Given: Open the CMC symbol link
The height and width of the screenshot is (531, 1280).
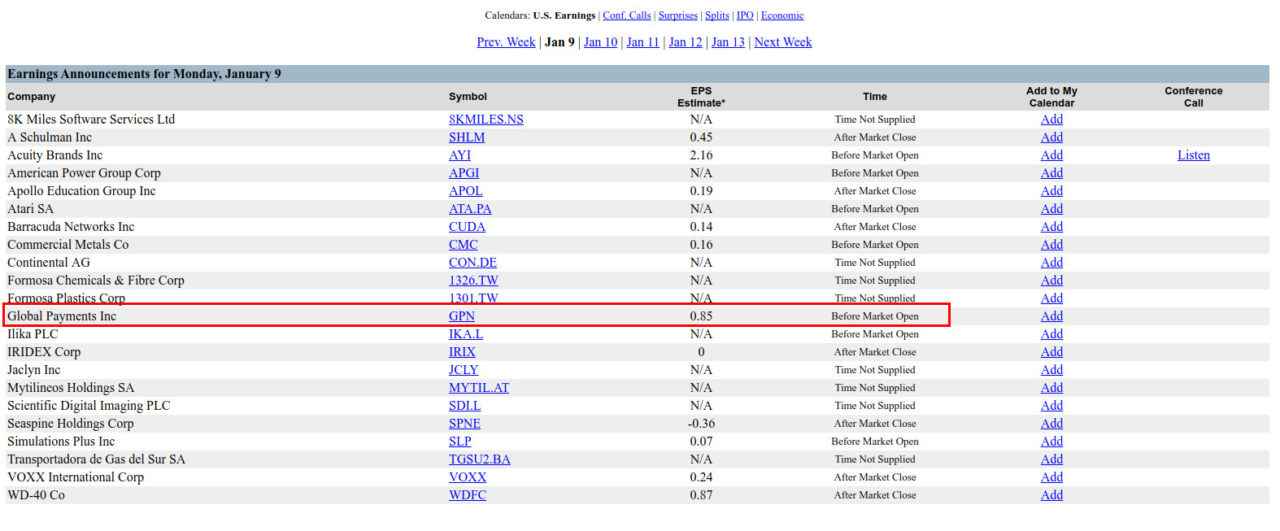Looking at the screenshot, I should 463,245.
